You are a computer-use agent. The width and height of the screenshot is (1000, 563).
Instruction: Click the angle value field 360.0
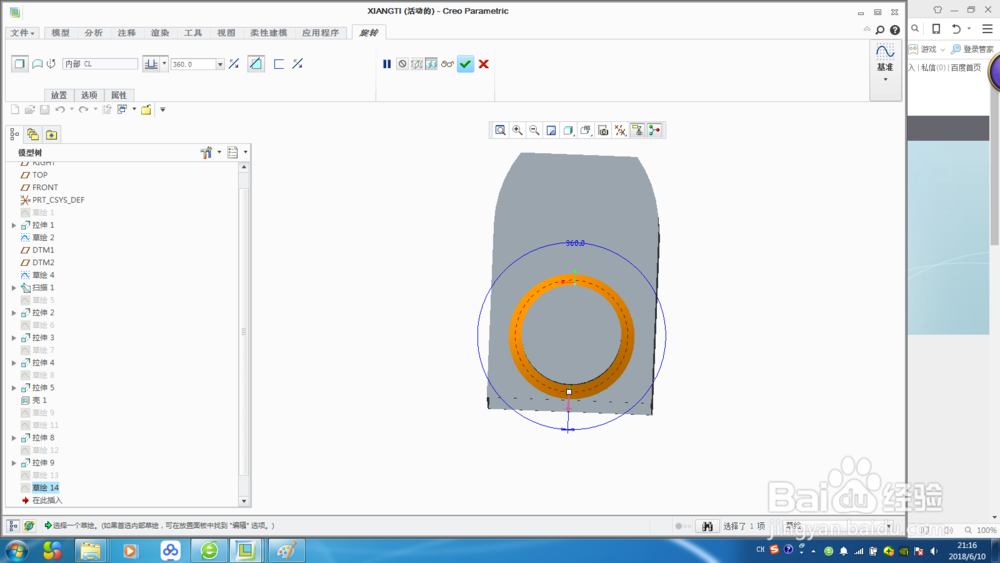pyautogui.click(x=193, y=64)
